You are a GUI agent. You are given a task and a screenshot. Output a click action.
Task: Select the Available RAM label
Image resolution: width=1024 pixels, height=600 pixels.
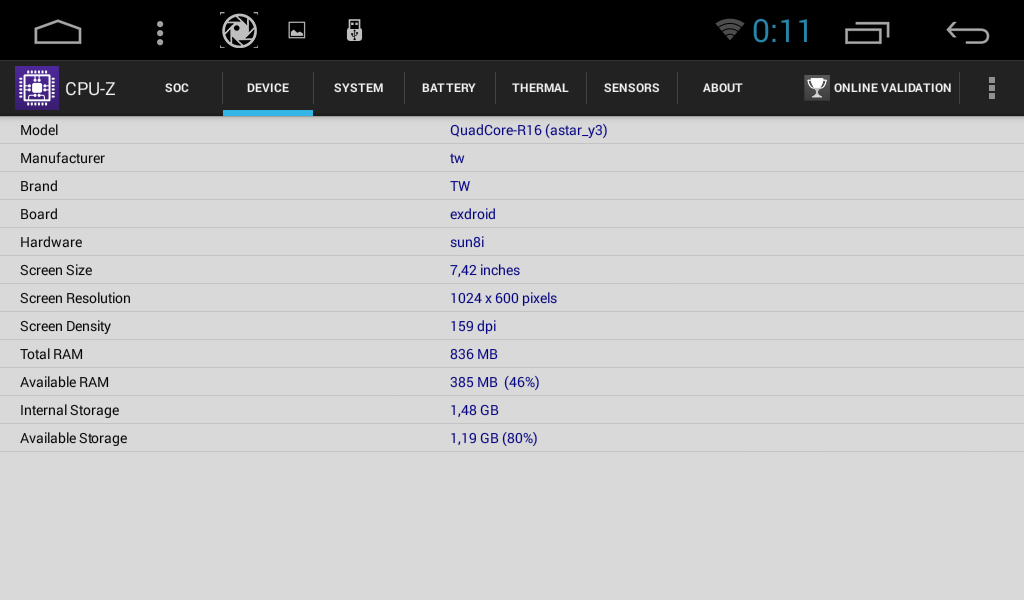coord(64,383)
